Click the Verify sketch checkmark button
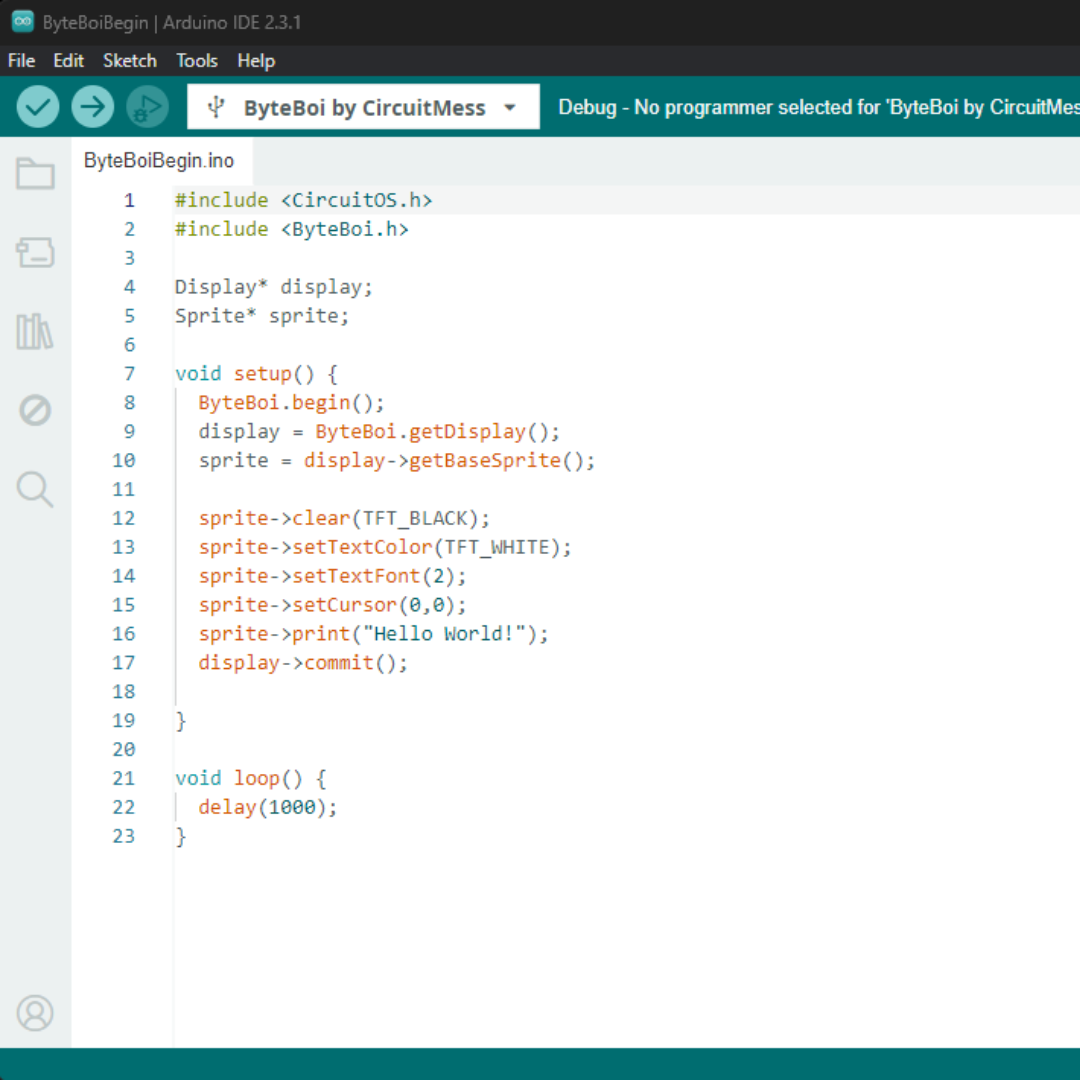The height and width of the screenshot is (1080, 1080). [x=38, y=107]
